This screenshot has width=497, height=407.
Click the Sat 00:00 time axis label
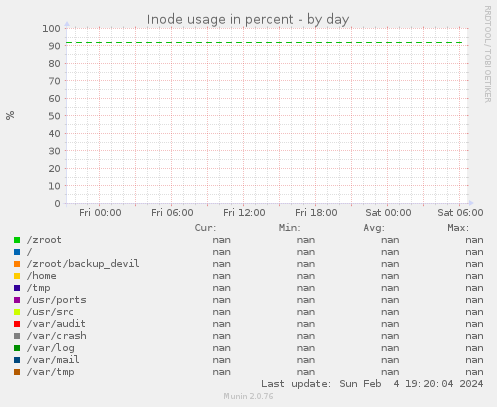click(x=388, y=213)
